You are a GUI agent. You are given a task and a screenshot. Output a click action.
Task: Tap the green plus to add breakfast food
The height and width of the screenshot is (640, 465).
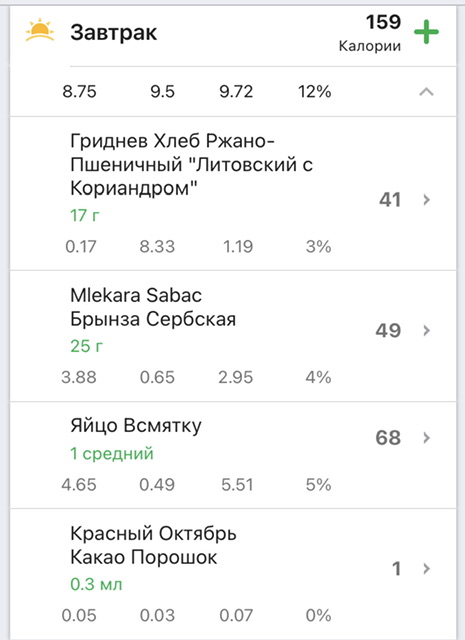point(426,32)
